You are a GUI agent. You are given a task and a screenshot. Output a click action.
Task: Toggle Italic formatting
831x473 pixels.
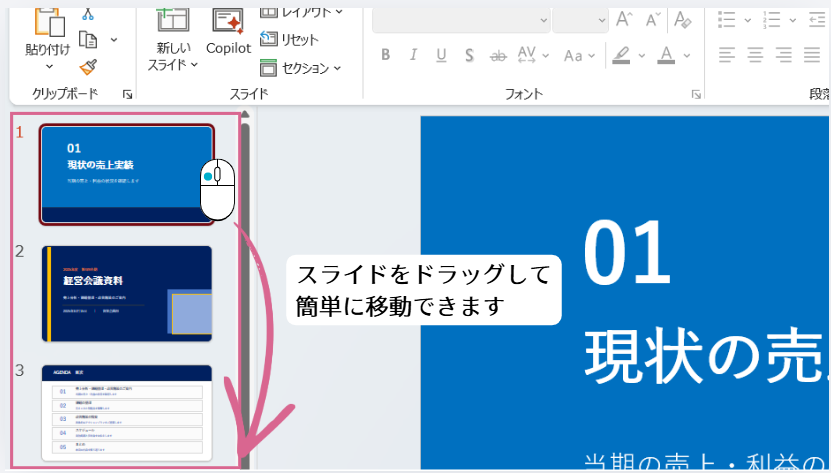tap(413, 55)
